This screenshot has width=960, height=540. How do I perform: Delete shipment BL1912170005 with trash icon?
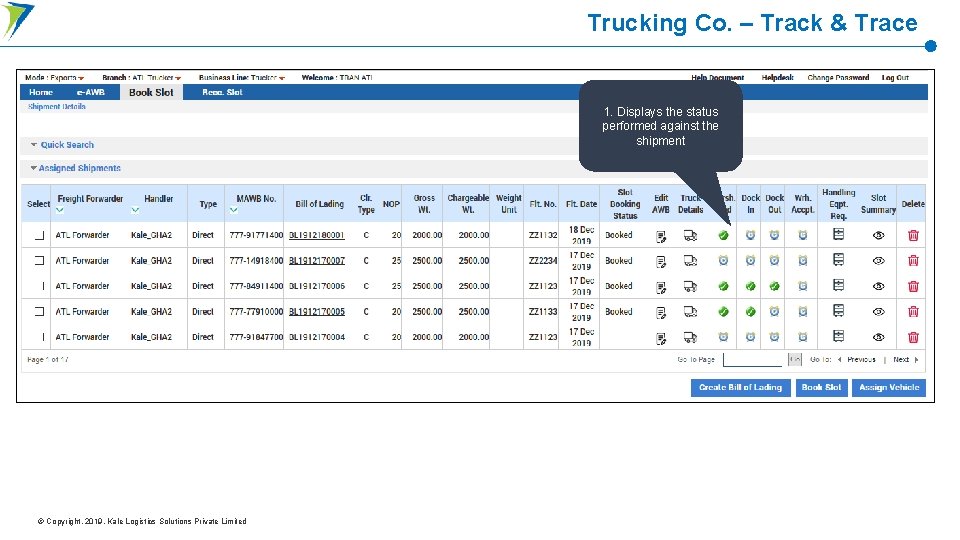coord(913,312)
